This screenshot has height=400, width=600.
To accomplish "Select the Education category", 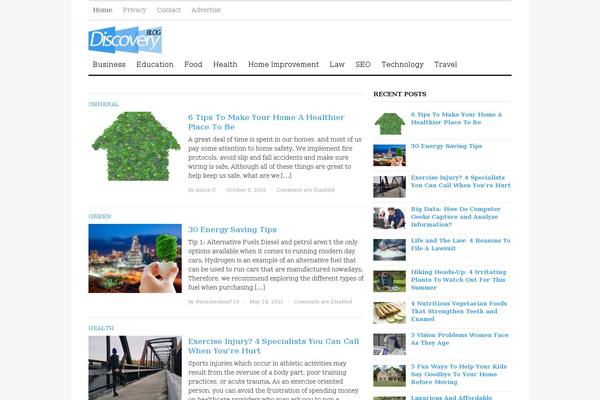I will click(155, 64).
